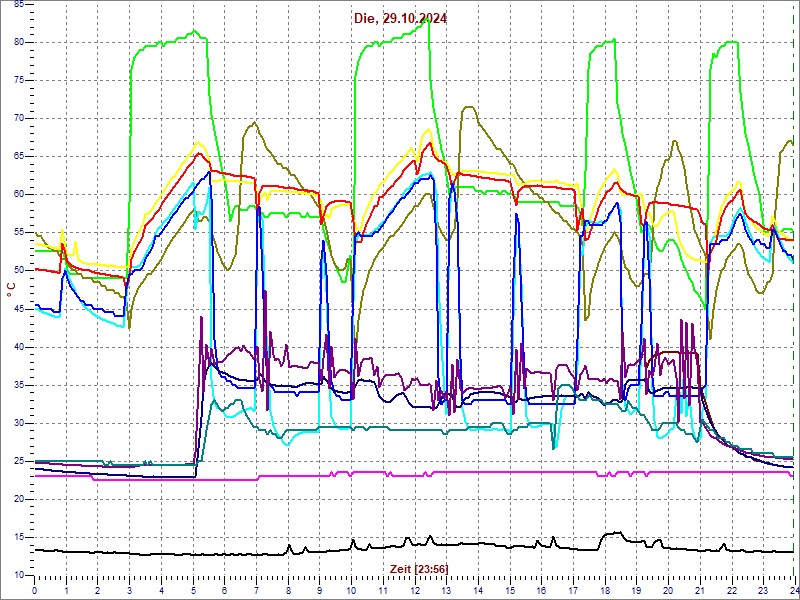Select hour 17 on the time axis
This screenshot has width=800, height=600.
click(572, 590)
